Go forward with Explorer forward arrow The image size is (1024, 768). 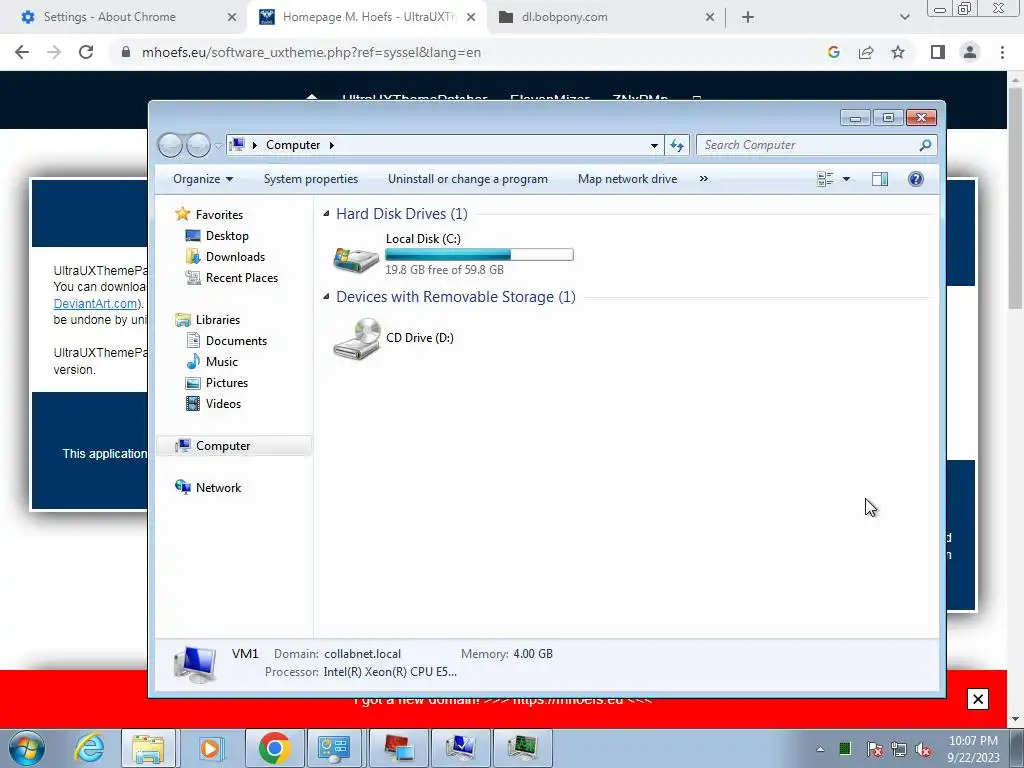[x=198, y=145]
